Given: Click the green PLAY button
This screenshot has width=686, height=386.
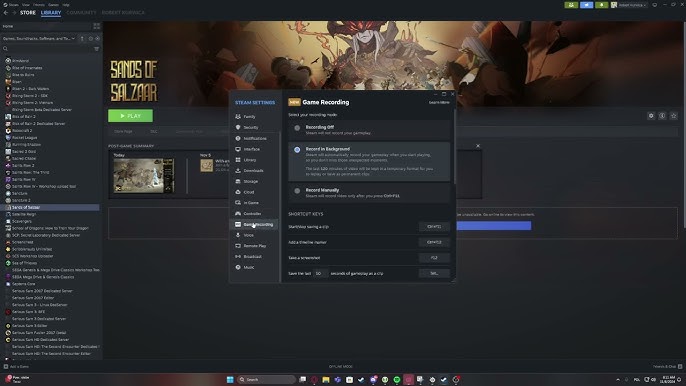Looking at the screenshot, I should pyautogui.click(x=130, y=116).
